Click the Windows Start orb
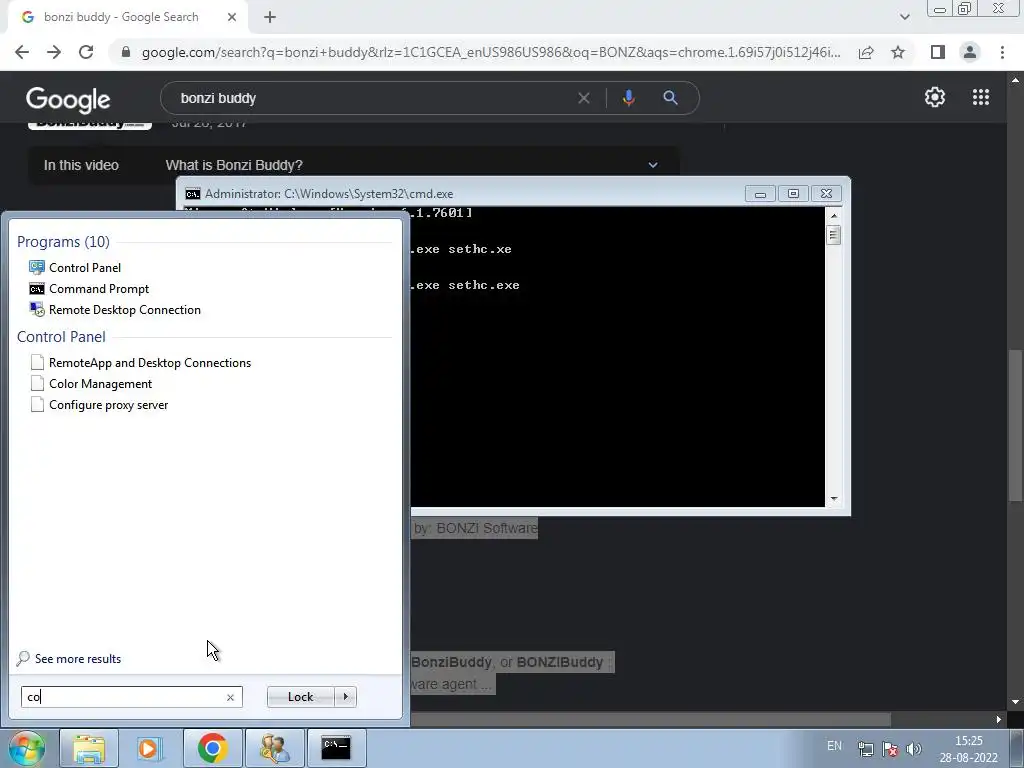The width and height of the screenshot is (1024, 768). point(25,748)
